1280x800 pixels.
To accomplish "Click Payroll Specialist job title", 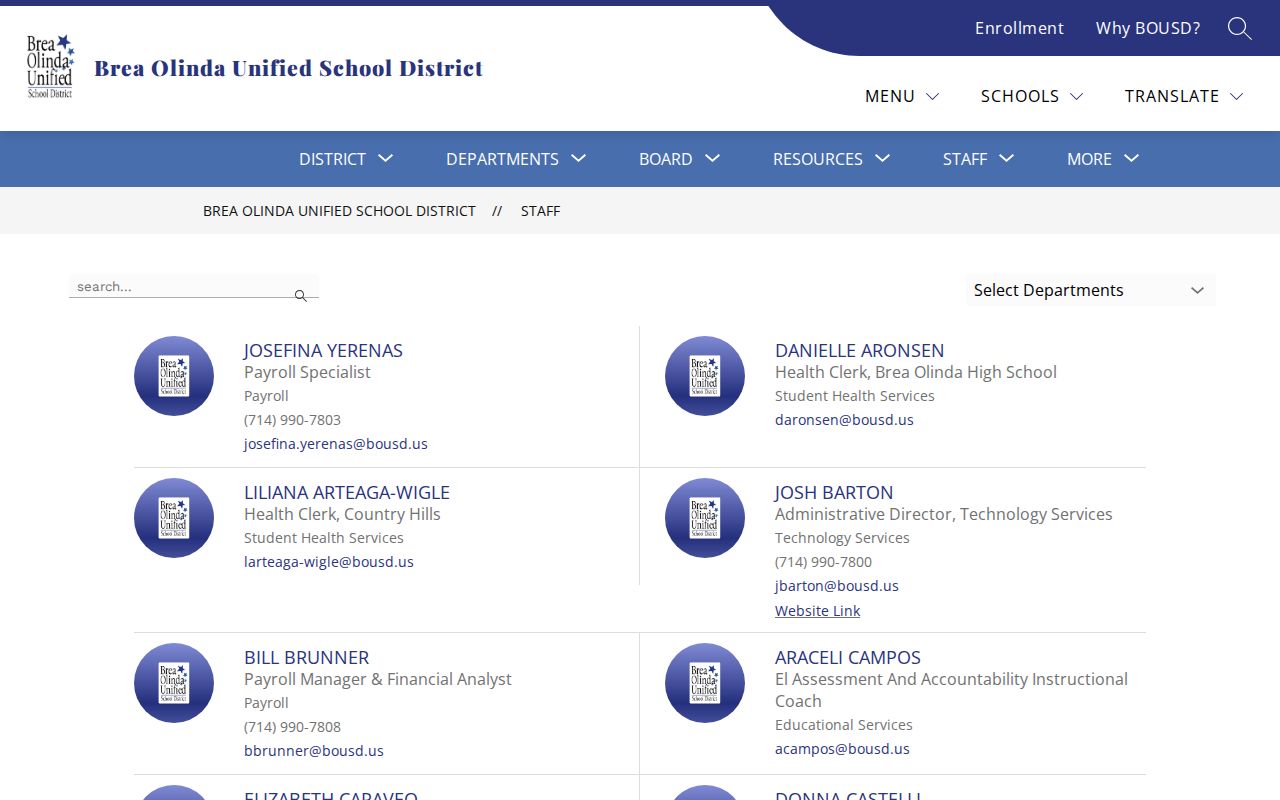I will 307,372.
